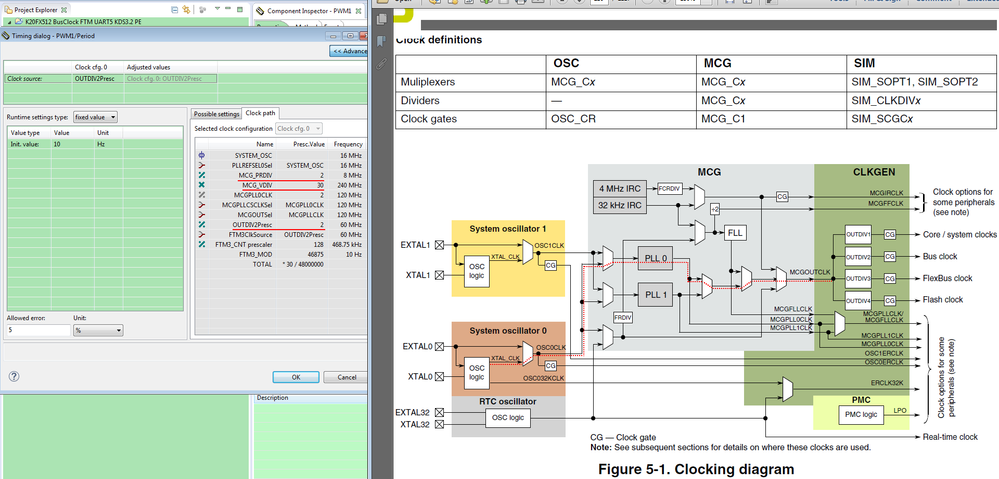Open the page thumbnails panel in PDF sidebar

pyautogui.click(x=382, y=20)
